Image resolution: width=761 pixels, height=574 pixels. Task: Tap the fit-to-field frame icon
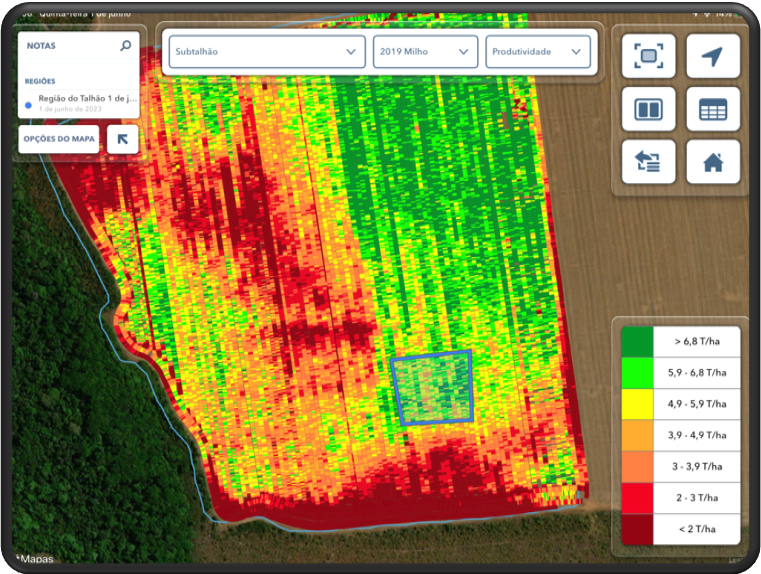[648, 56]
